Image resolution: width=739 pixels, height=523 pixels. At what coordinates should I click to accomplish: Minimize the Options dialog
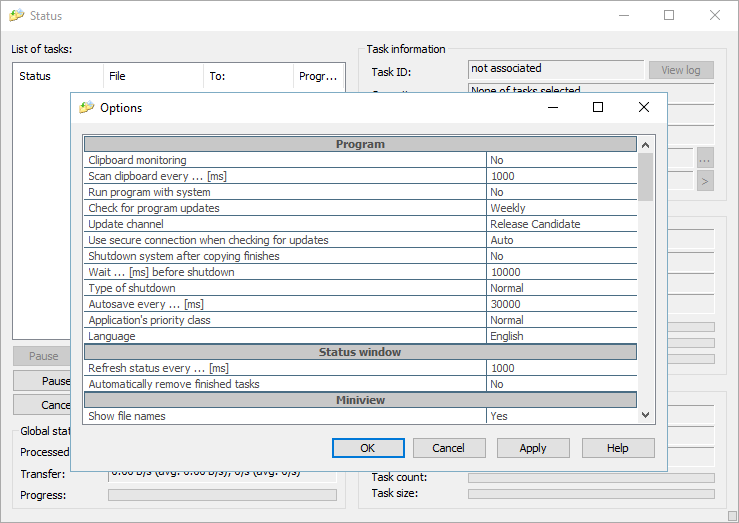pos(552,107)
